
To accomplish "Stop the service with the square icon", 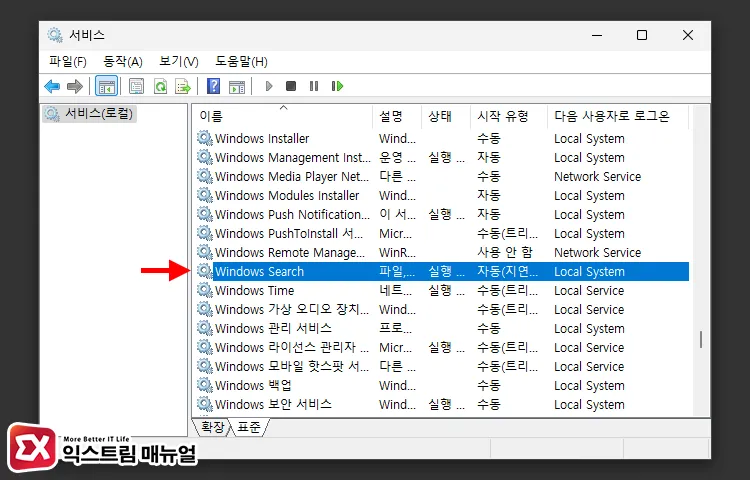I will [291, 86].
